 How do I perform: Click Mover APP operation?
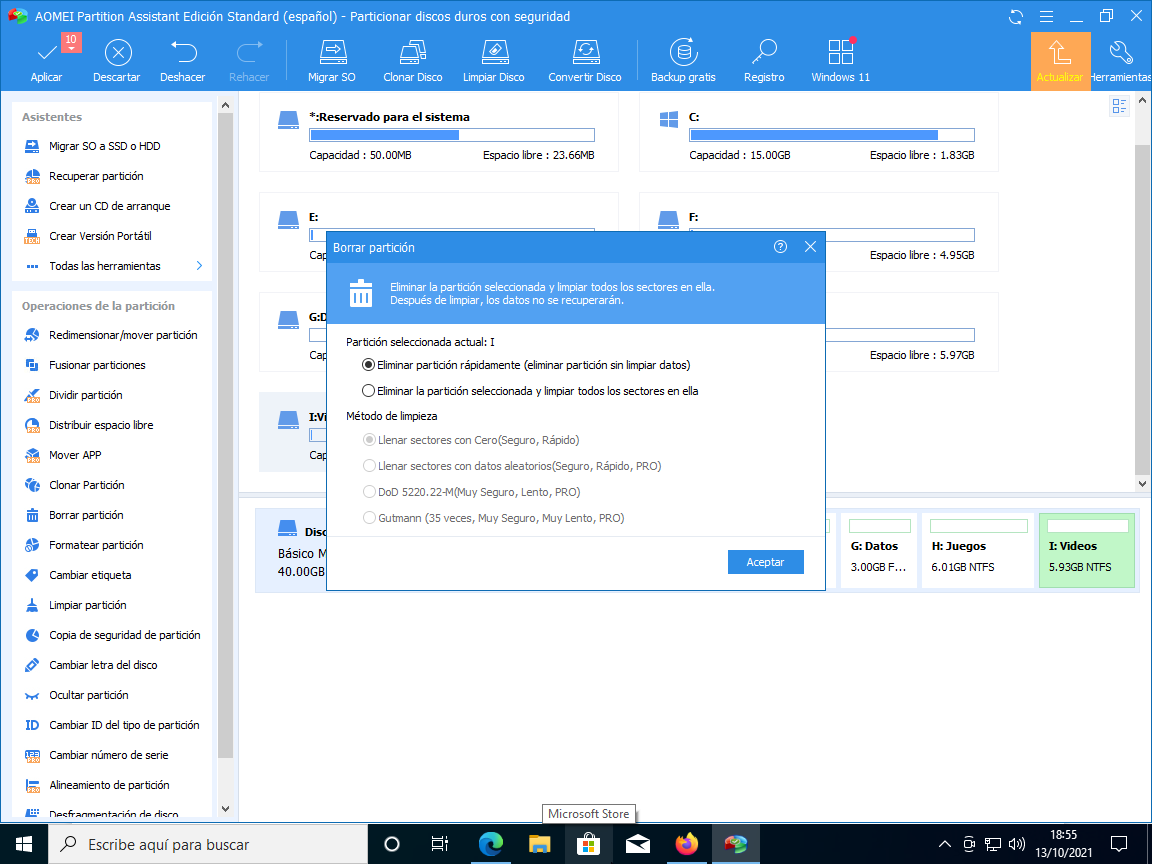pyautogui.click(x=75, y=456)
